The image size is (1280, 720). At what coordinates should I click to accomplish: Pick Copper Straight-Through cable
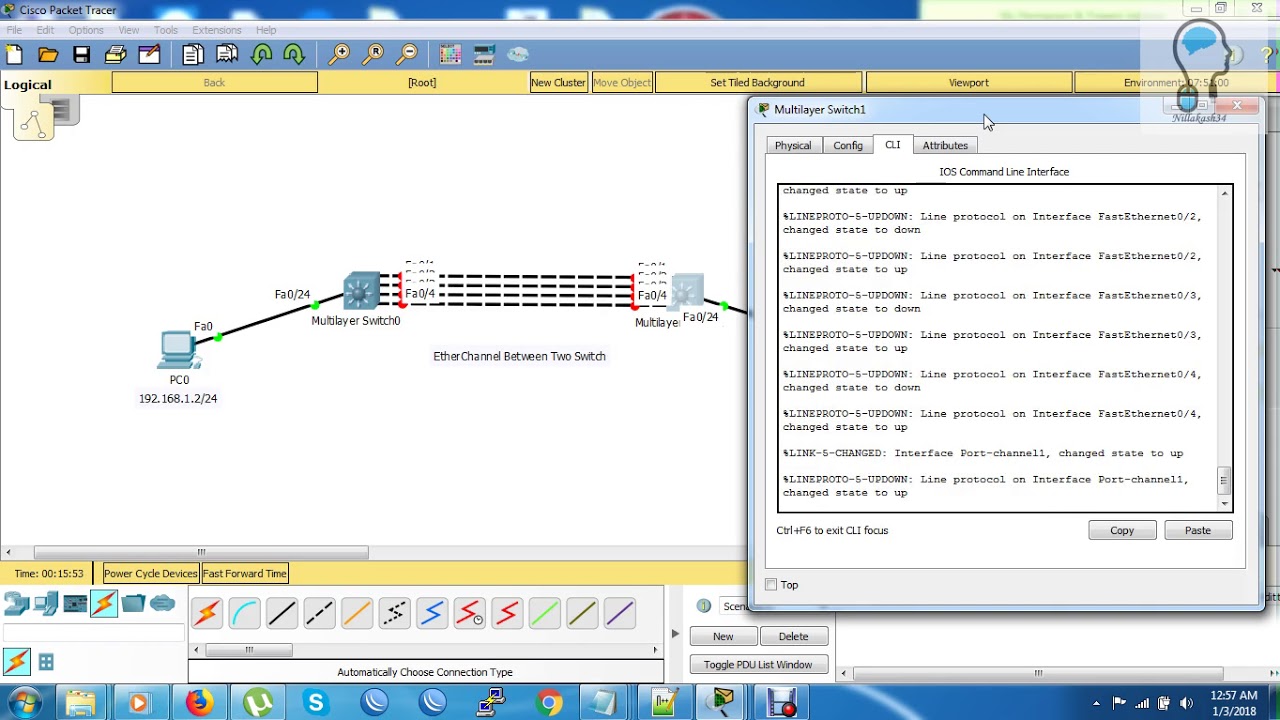[x=282, y=613]
